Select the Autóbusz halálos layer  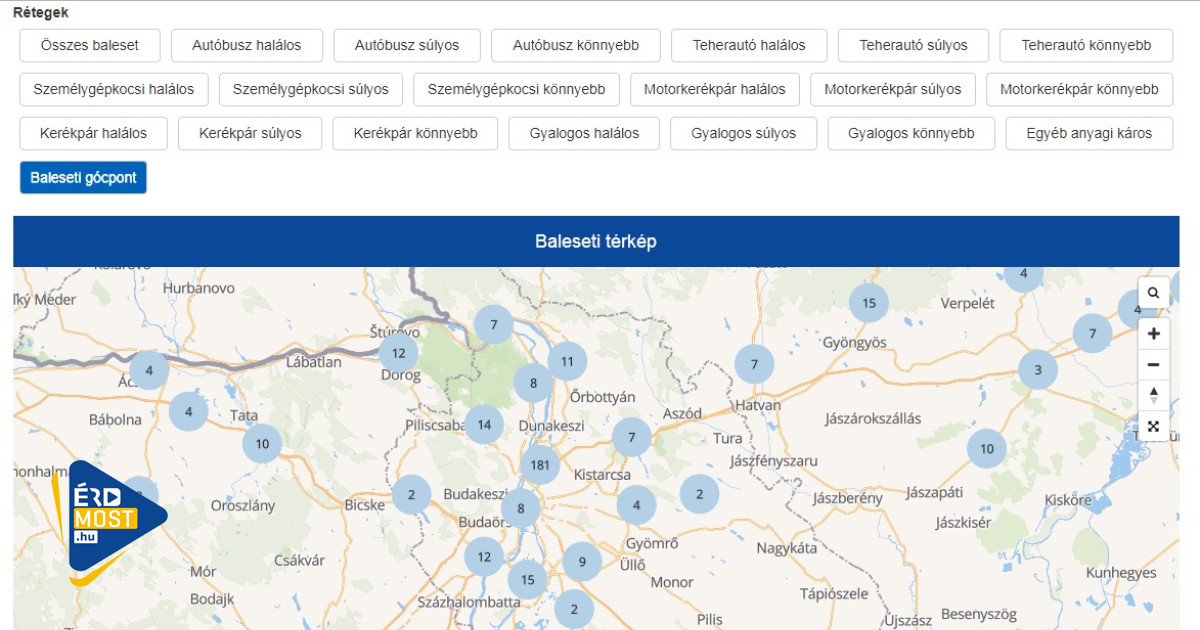[x=246, y=46]
